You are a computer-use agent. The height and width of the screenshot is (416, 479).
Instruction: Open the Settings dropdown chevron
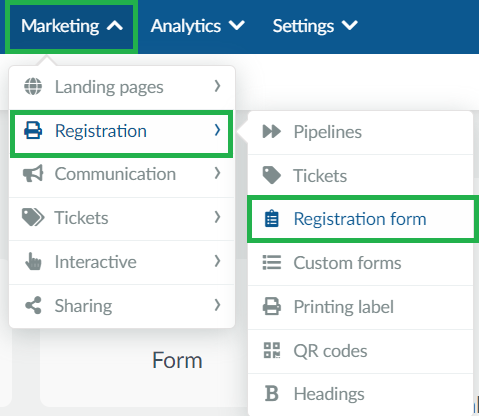point(350,25)
